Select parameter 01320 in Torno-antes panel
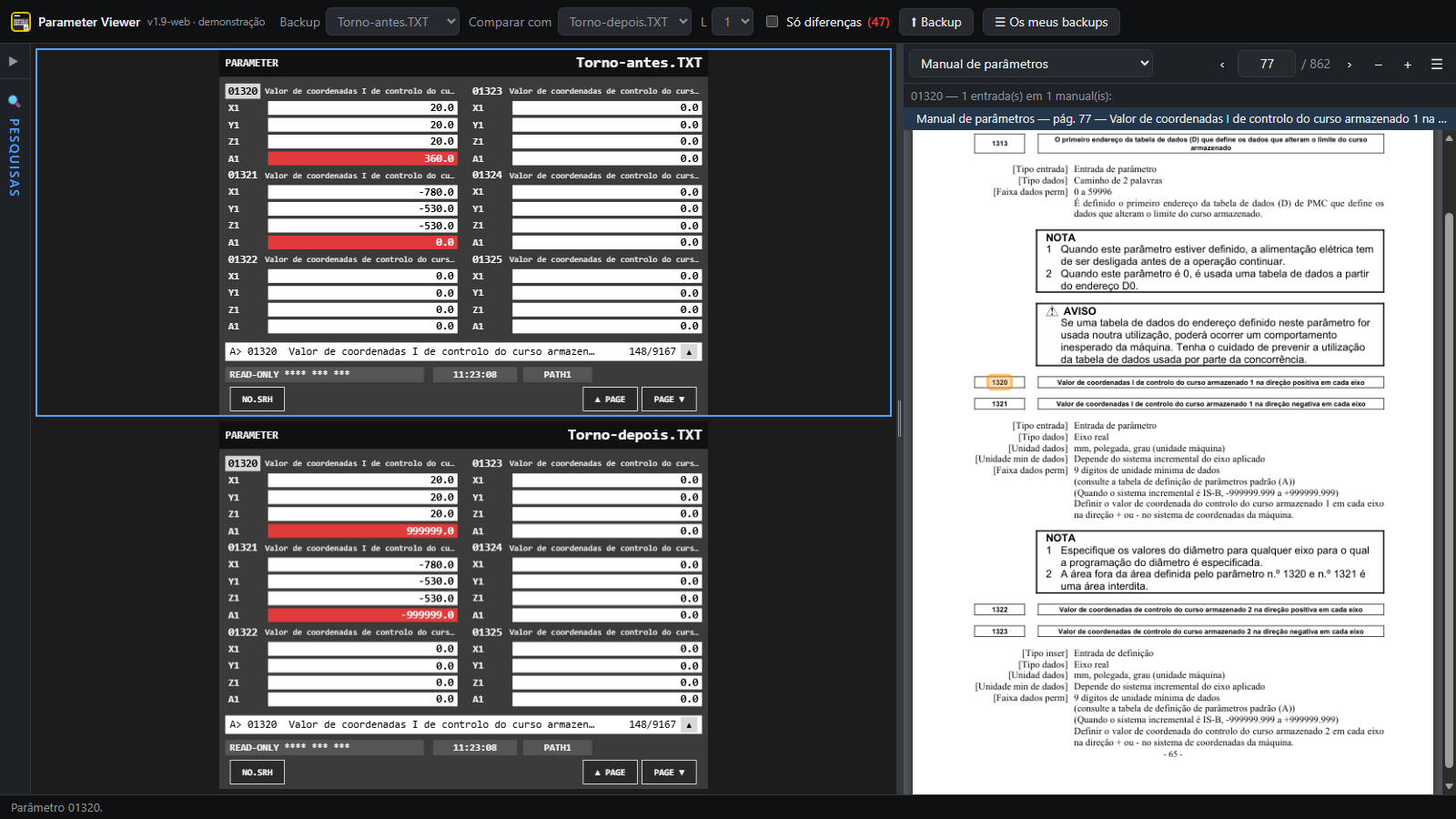 coord(243,91)
